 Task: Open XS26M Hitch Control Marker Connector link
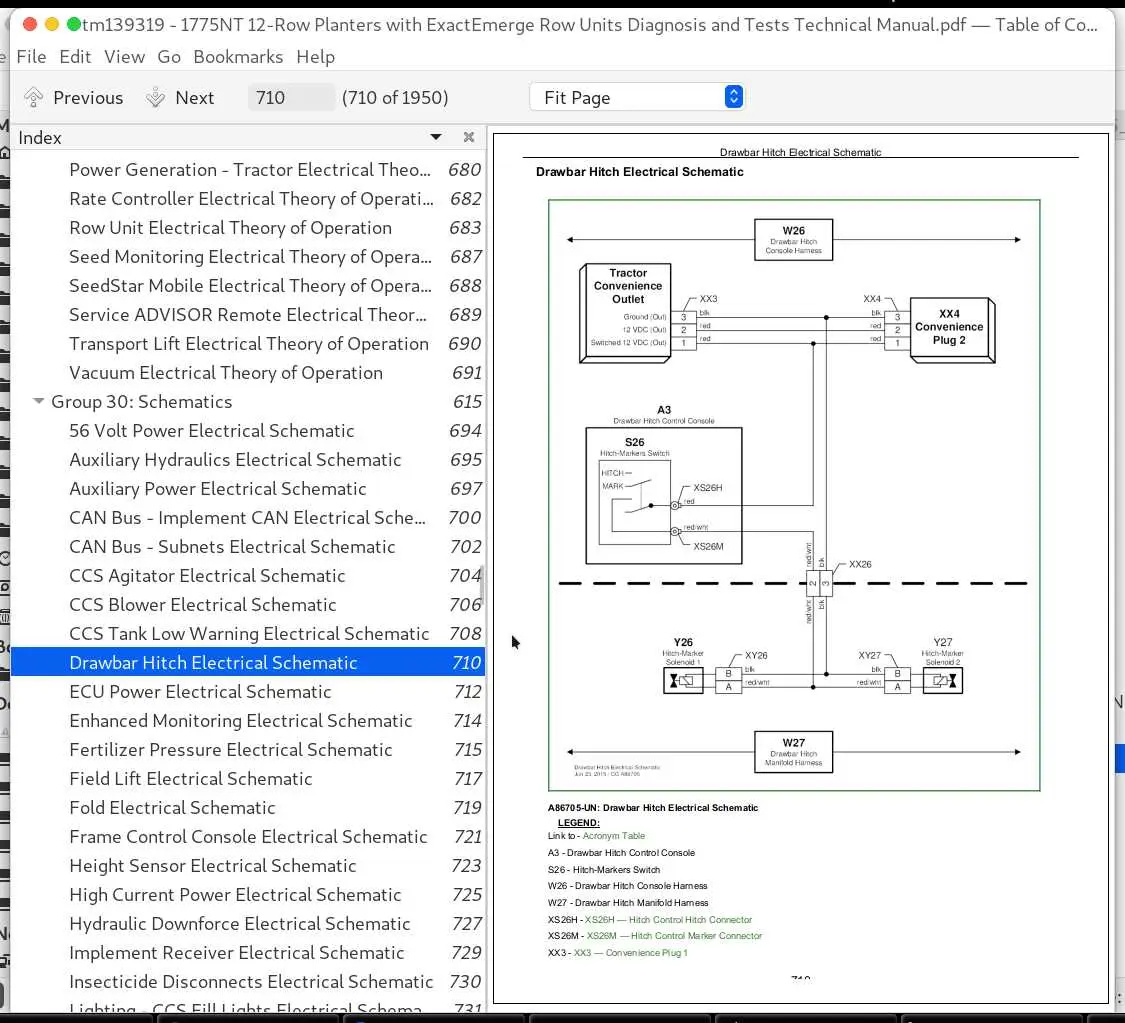[674, 935]
